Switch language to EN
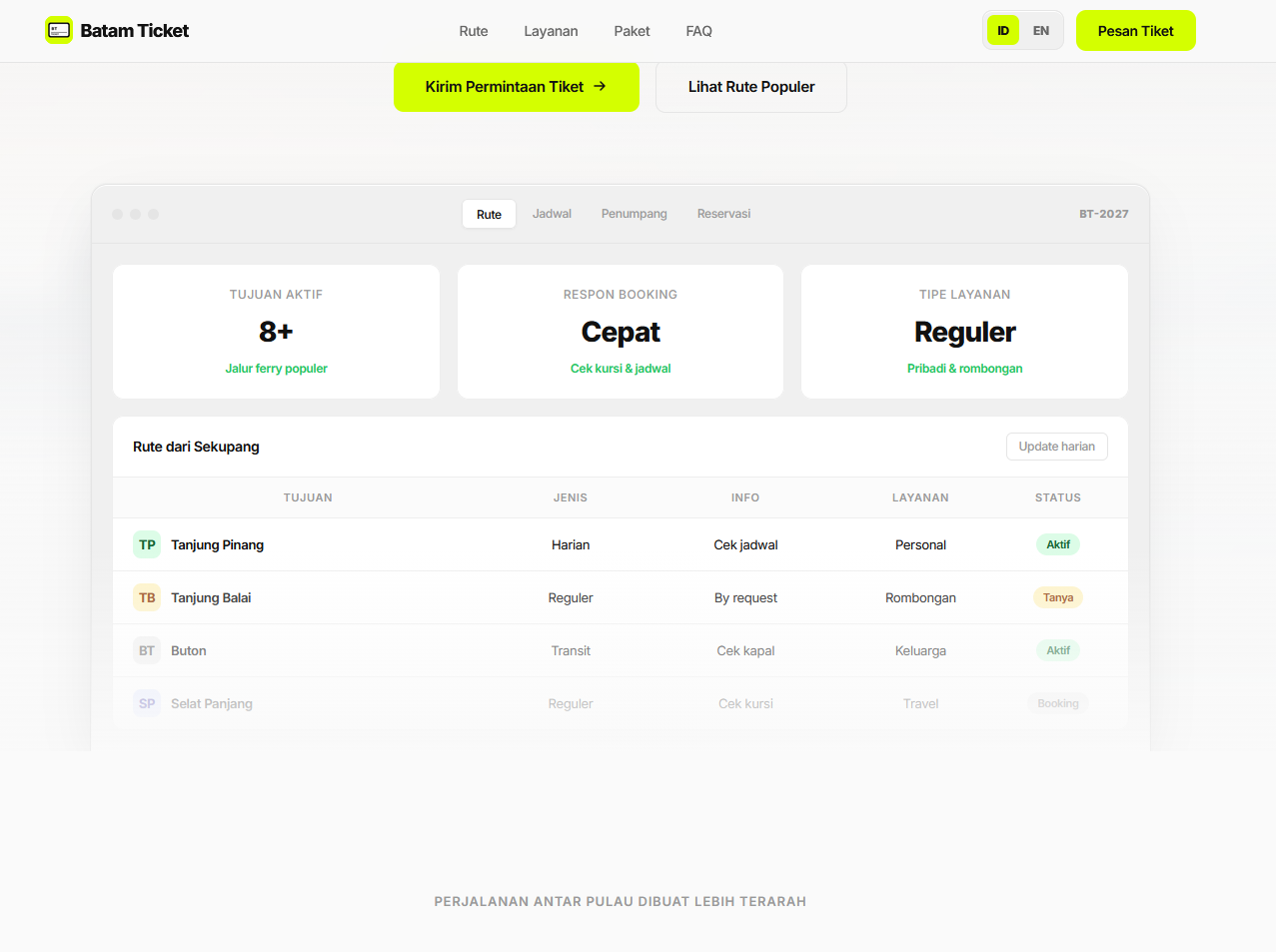Viewport: 1276px width, 952px height. point(1041,31)
